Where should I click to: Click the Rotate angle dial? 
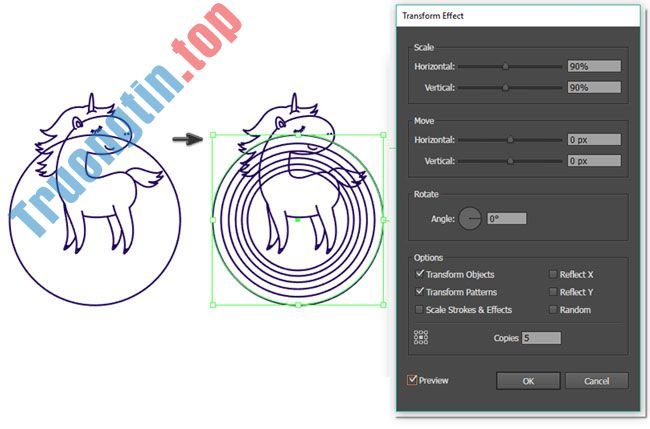pos(470,218)
